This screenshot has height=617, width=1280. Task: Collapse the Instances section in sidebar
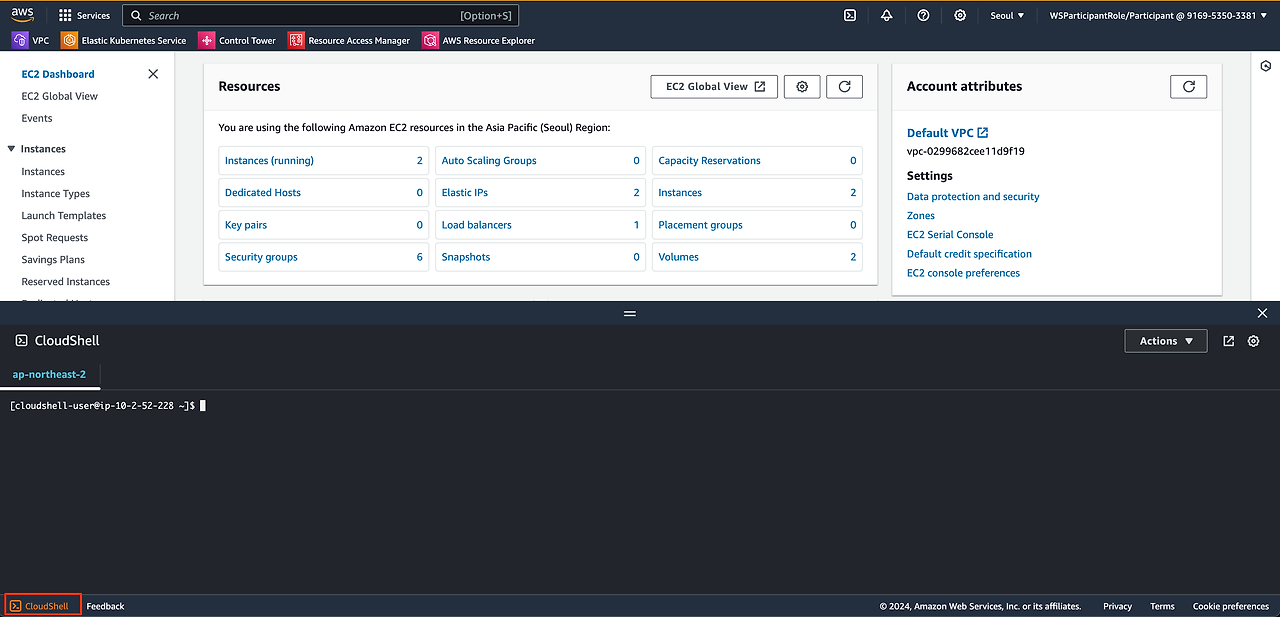coord(12,149)
